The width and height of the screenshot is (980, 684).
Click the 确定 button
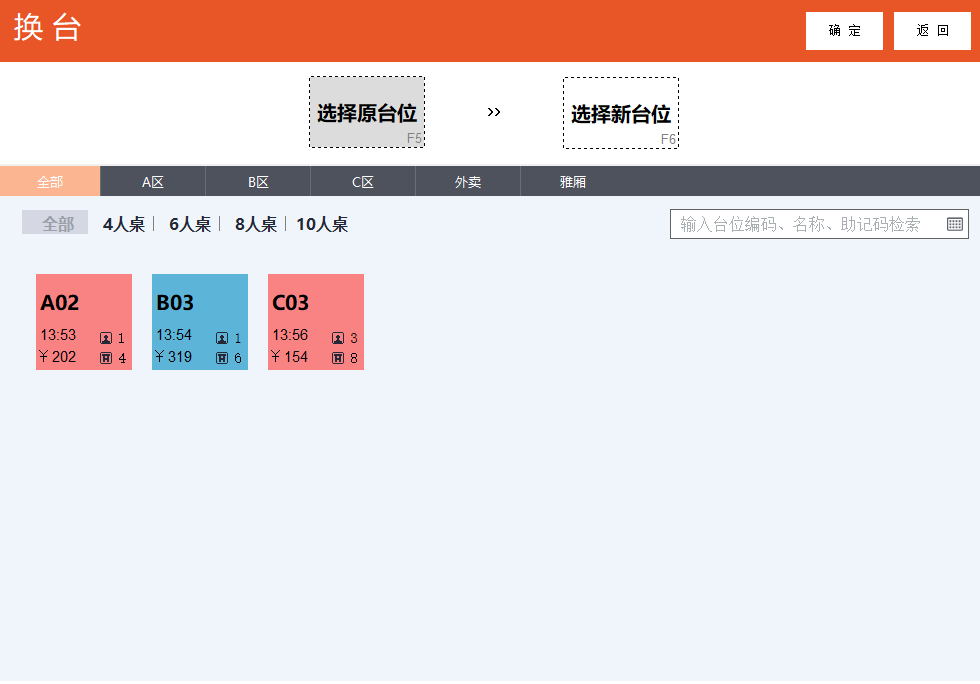click(x=844, y=31)
